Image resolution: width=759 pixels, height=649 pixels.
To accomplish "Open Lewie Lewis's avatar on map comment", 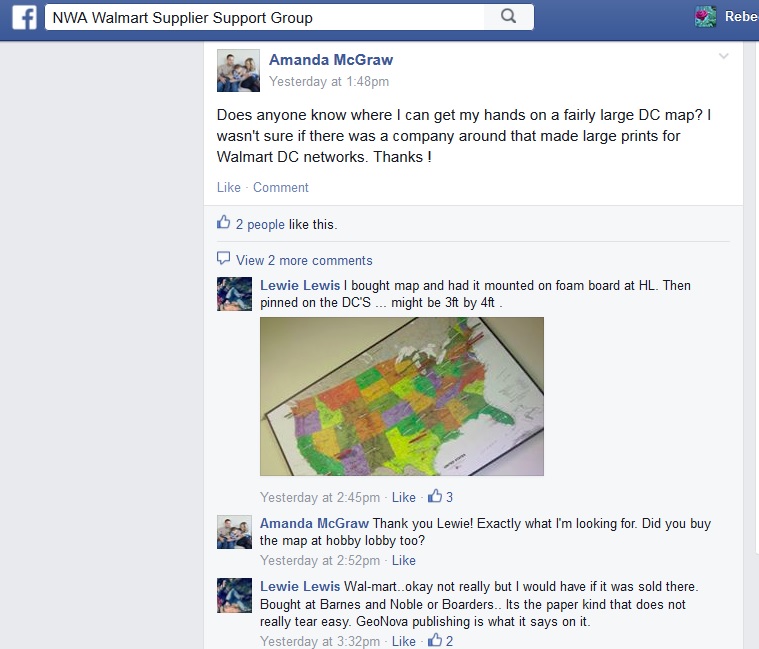I will pos(234,294).
